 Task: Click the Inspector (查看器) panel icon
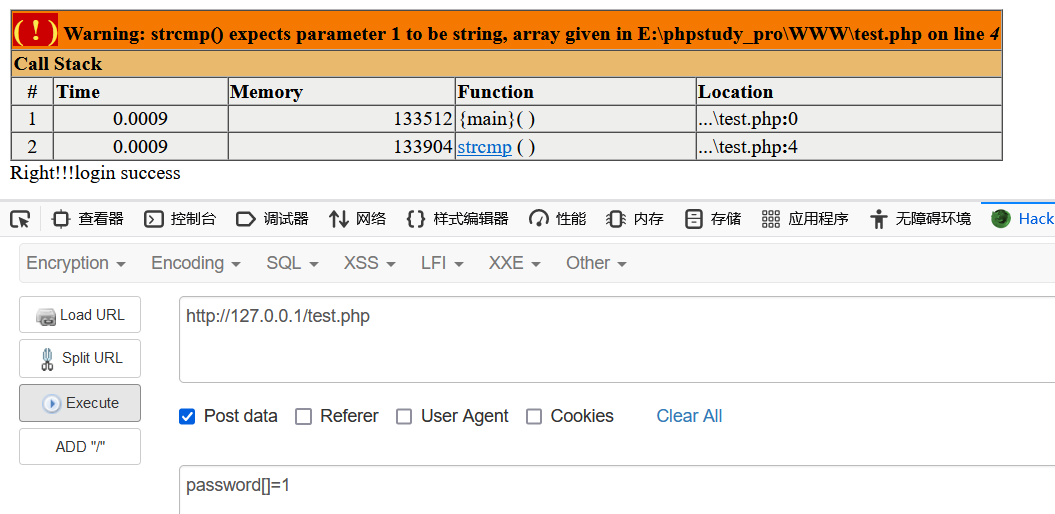coord(61,219)
